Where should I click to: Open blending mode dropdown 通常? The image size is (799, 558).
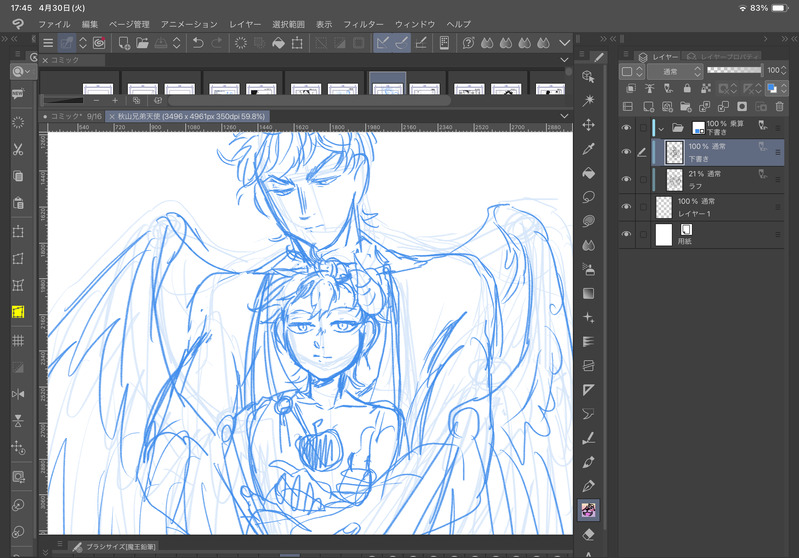point(675,71)
